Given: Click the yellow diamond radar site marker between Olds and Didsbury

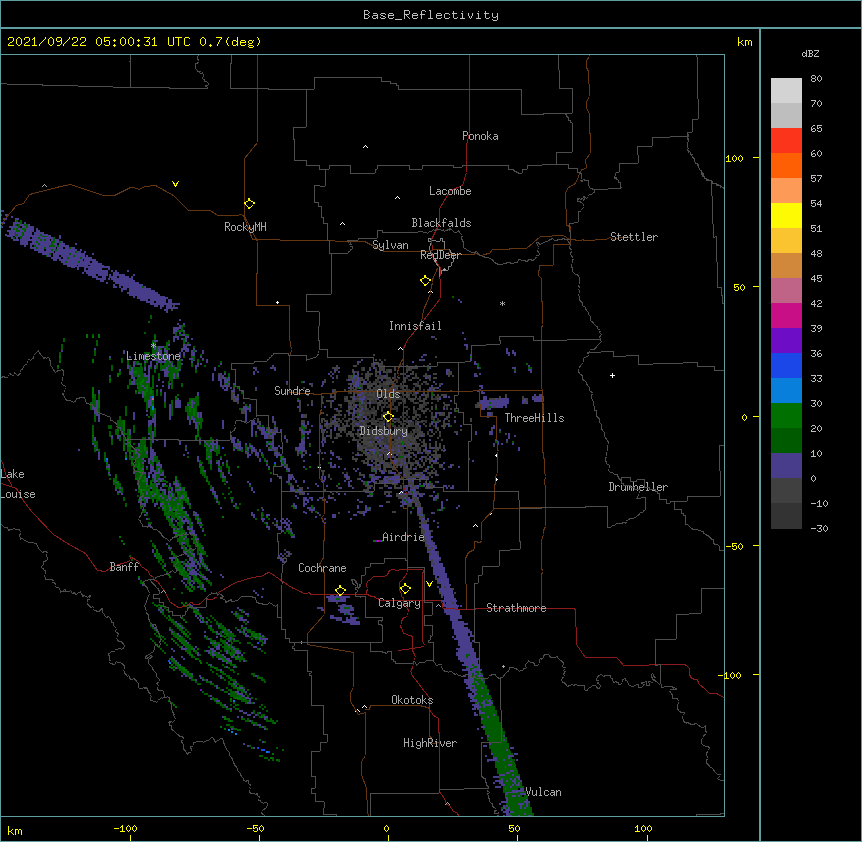Looking at the screenshot, I should [x=388, y=417].
